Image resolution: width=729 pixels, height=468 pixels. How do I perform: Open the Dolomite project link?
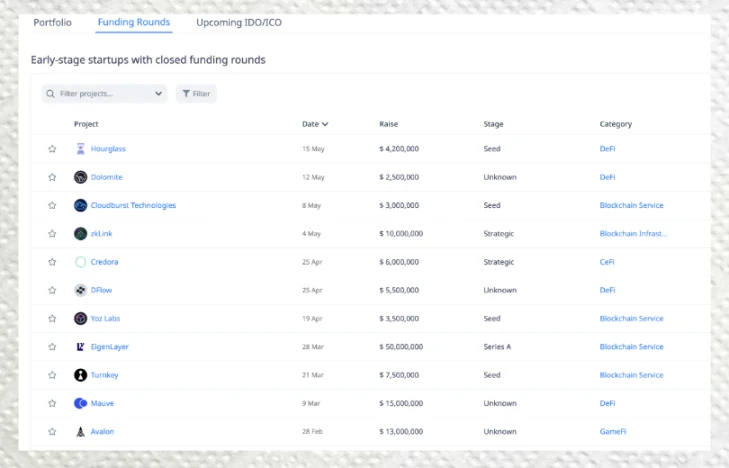point(106,177)
